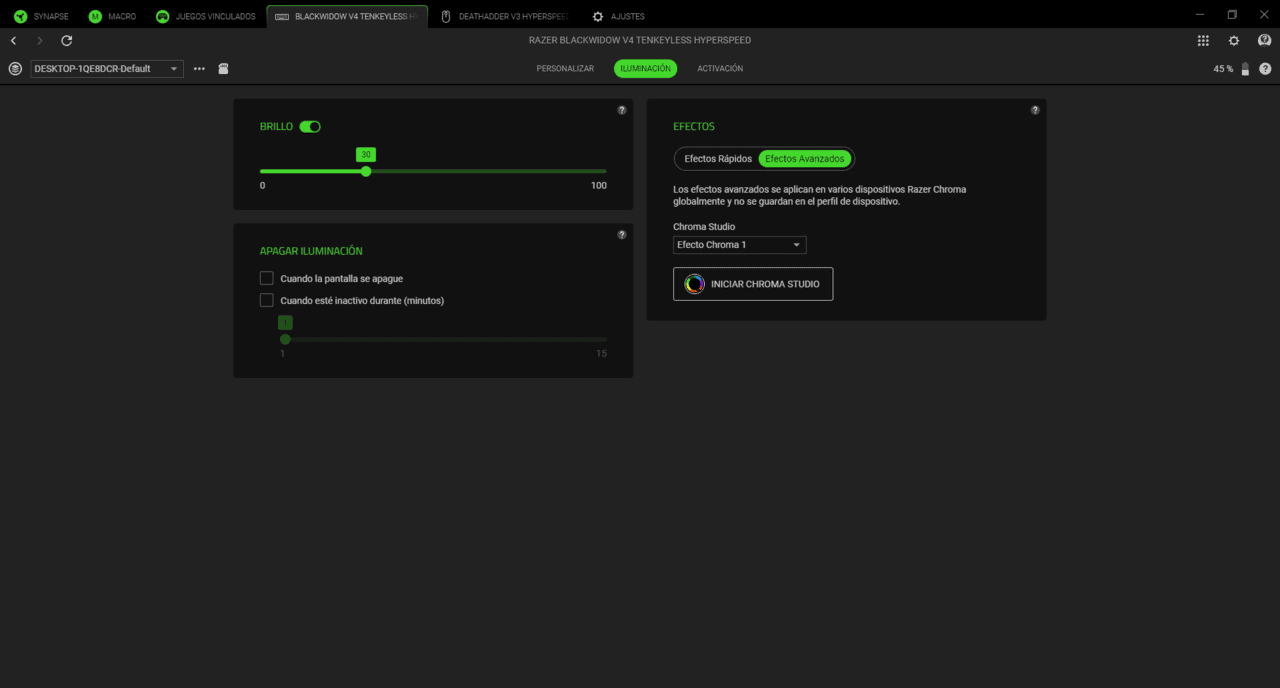Open the Synapse tab

coord(41,16)
